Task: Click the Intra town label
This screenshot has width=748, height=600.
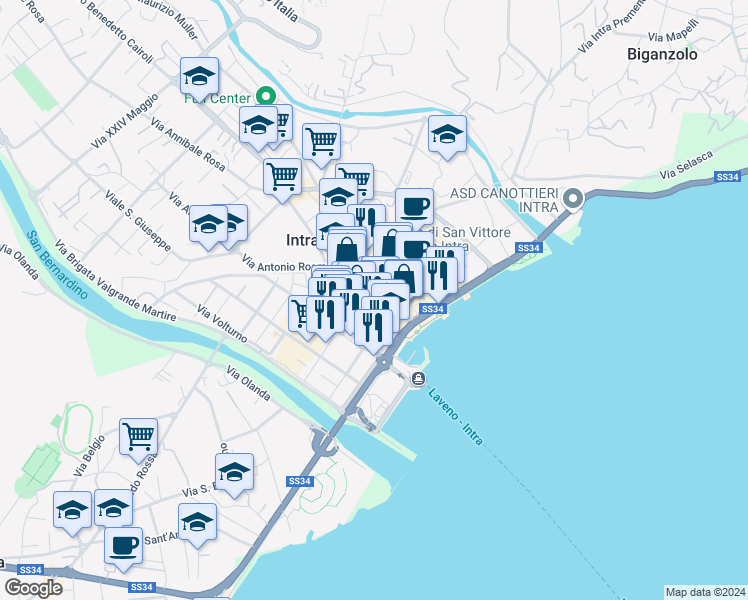Action: pos(301,240)
